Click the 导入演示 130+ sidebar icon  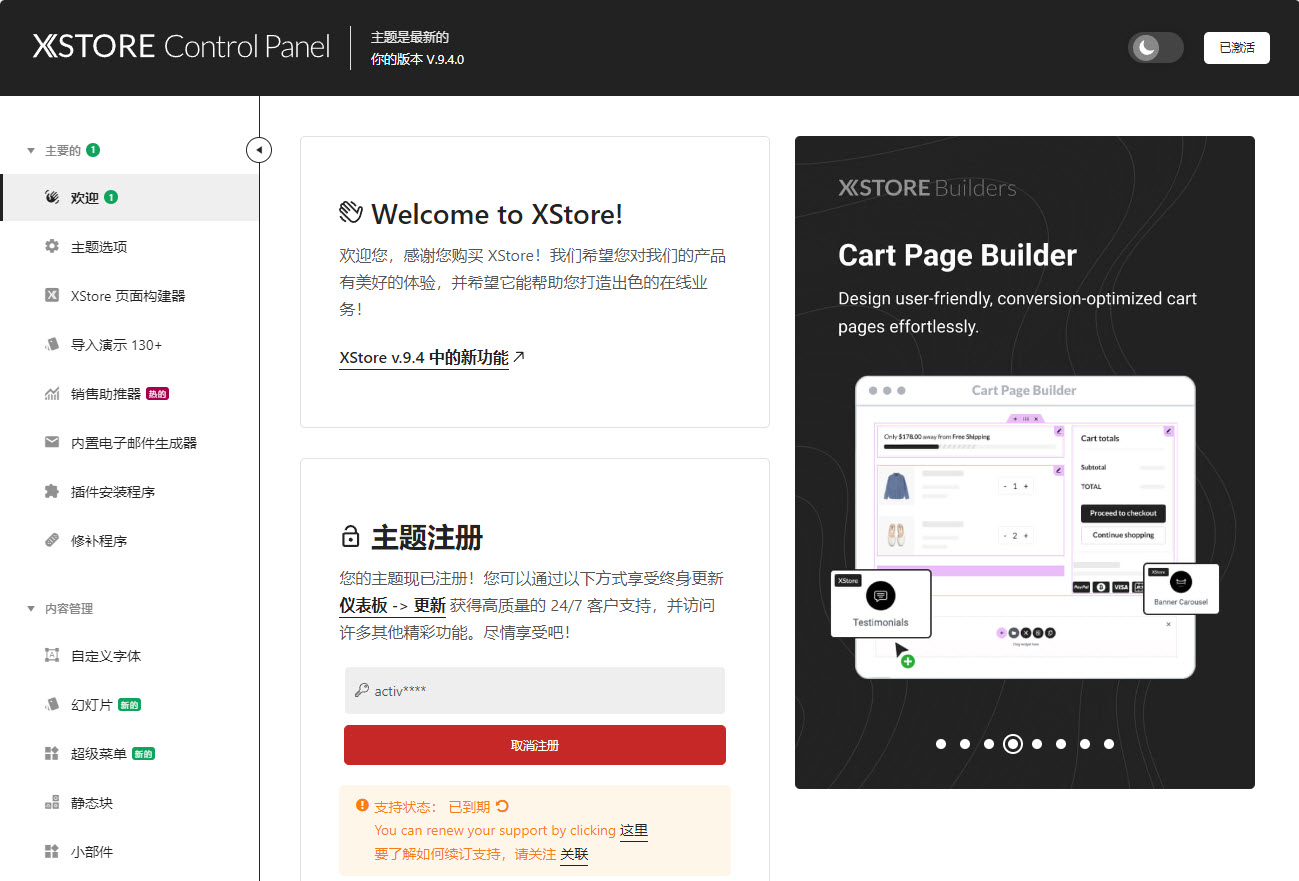point(52,344)
